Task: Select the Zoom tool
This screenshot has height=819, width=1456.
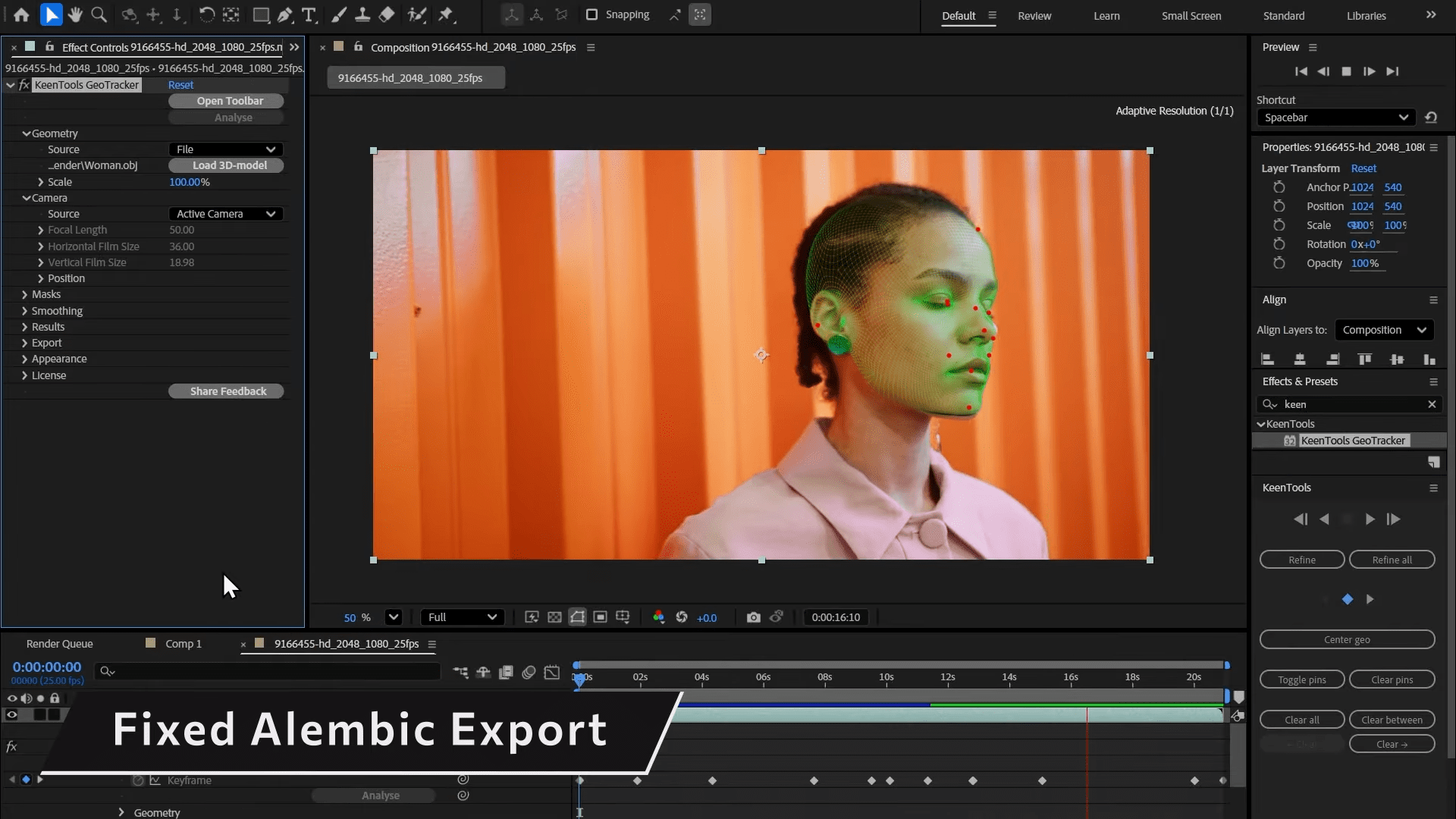Action: (99, 15)
